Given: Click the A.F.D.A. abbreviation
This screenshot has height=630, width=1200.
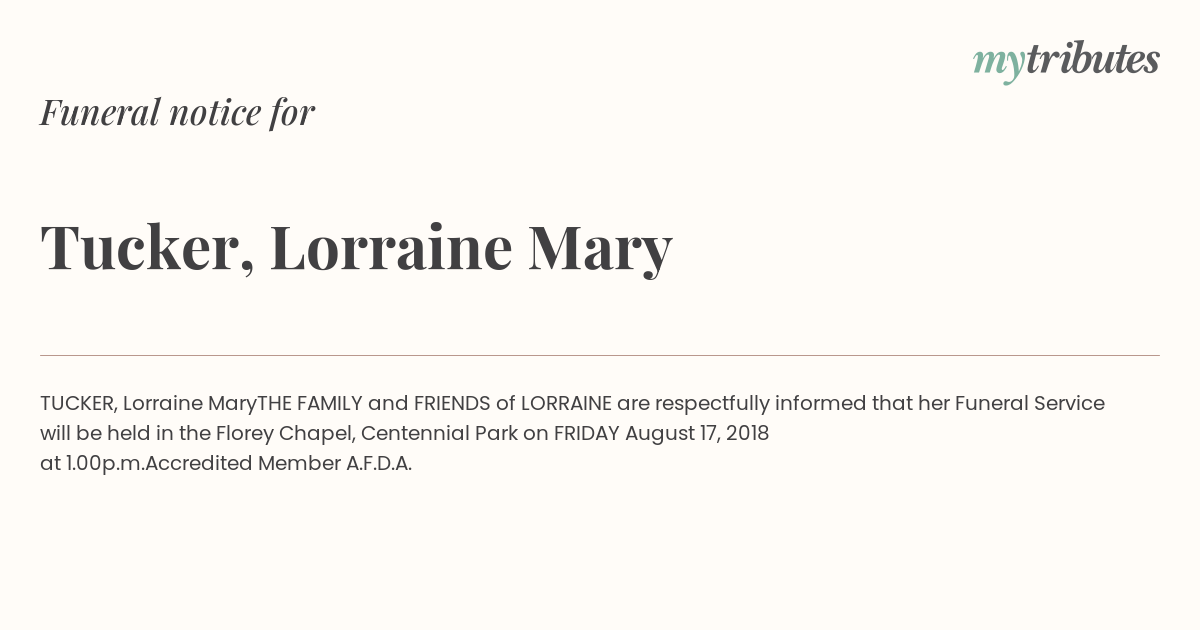Looking at the screenshot, I should tap(379, 464).
